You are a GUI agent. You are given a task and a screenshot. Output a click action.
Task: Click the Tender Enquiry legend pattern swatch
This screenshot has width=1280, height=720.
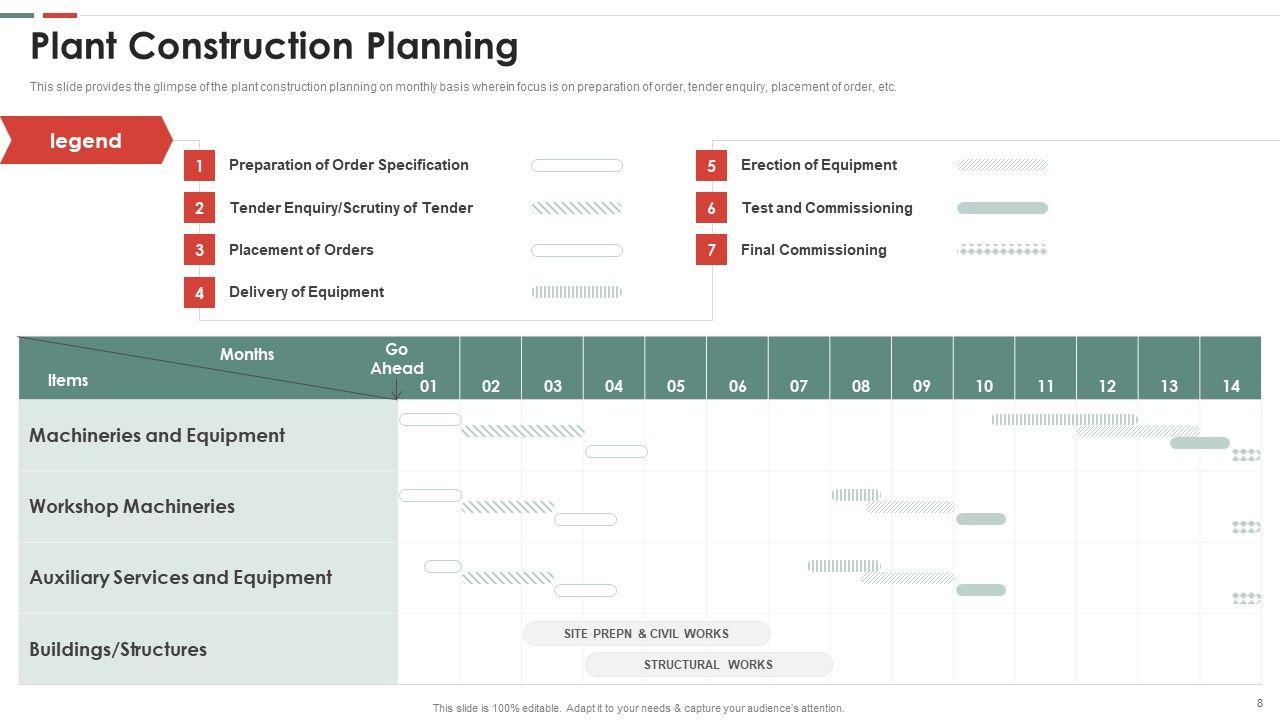[x=576, y=208]
